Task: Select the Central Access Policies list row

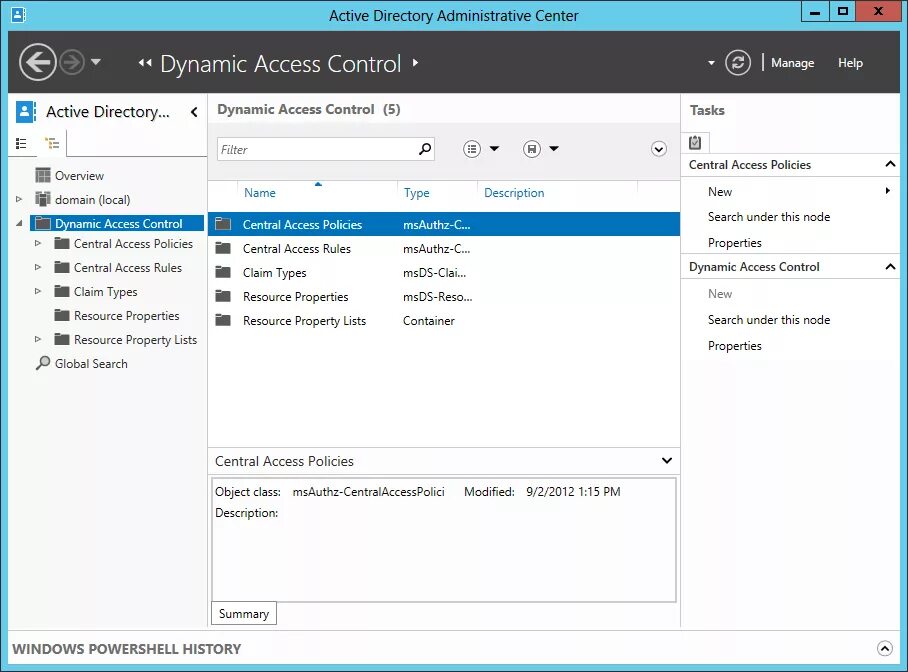Action: [444, 224]
